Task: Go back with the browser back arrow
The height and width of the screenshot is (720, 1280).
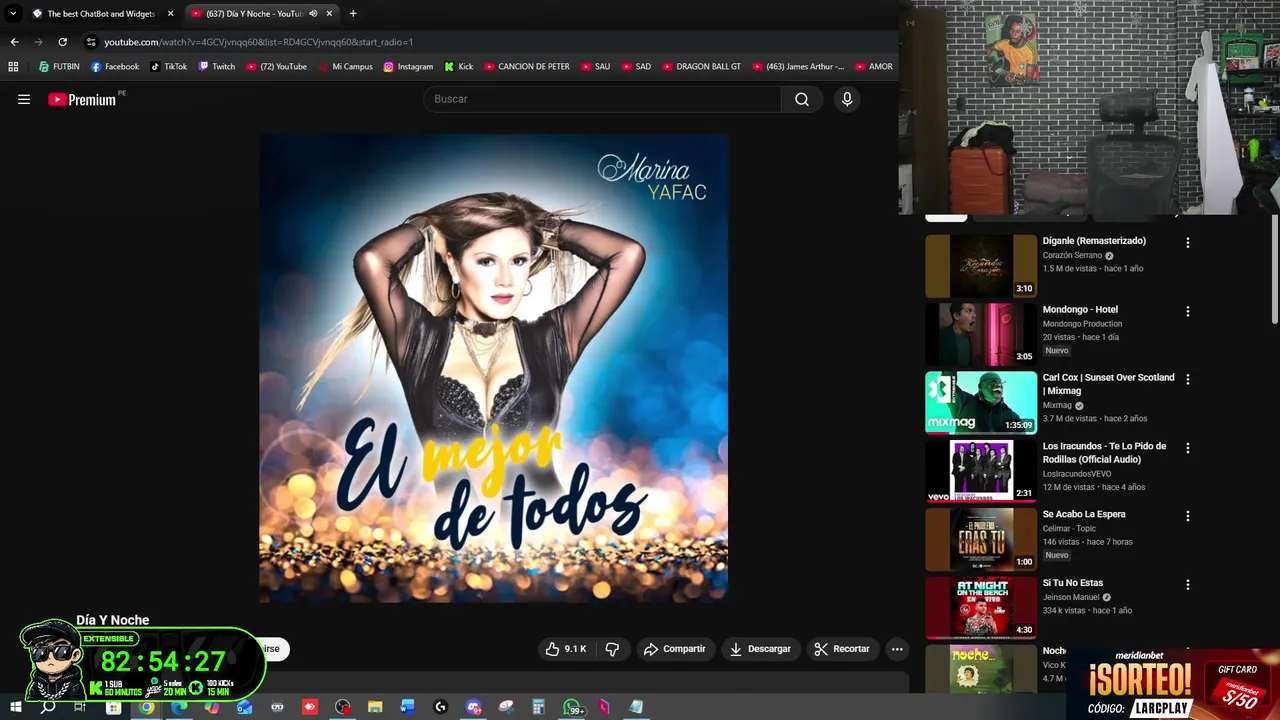Action: click(x=14, y=42)
